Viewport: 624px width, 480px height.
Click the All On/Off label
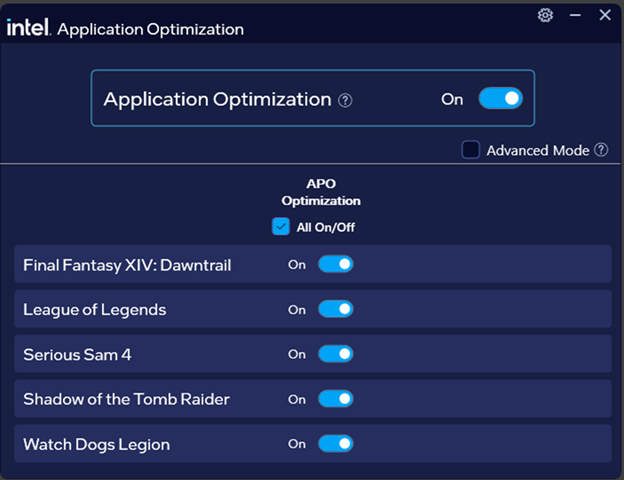[x=326, y=227]
